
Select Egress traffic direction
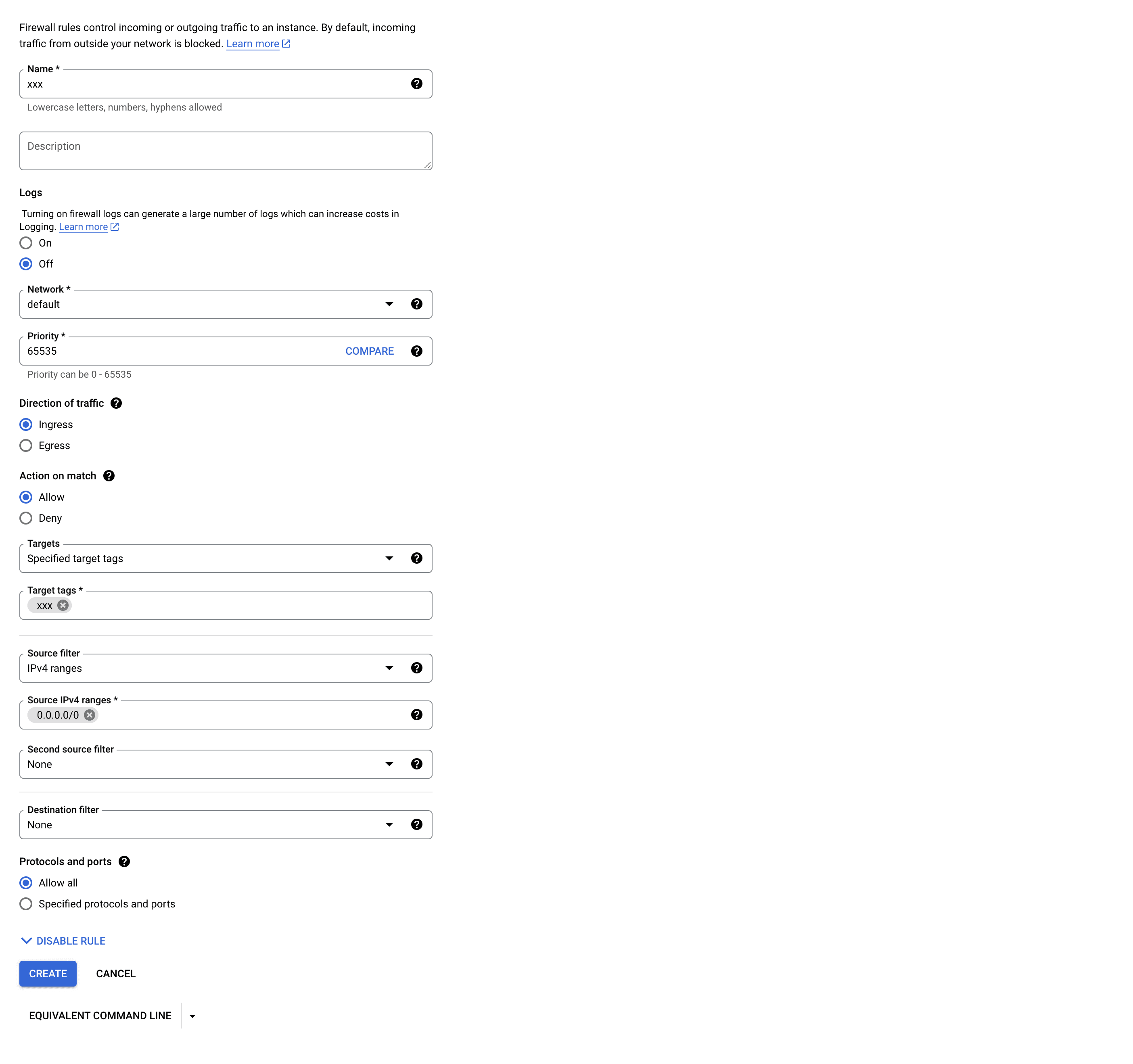(x=26, y=446)
